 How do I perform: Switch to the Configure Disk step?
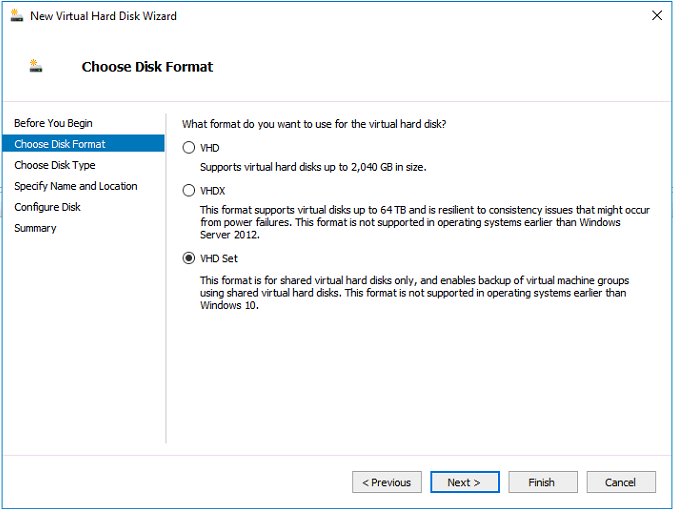(47, 207)
